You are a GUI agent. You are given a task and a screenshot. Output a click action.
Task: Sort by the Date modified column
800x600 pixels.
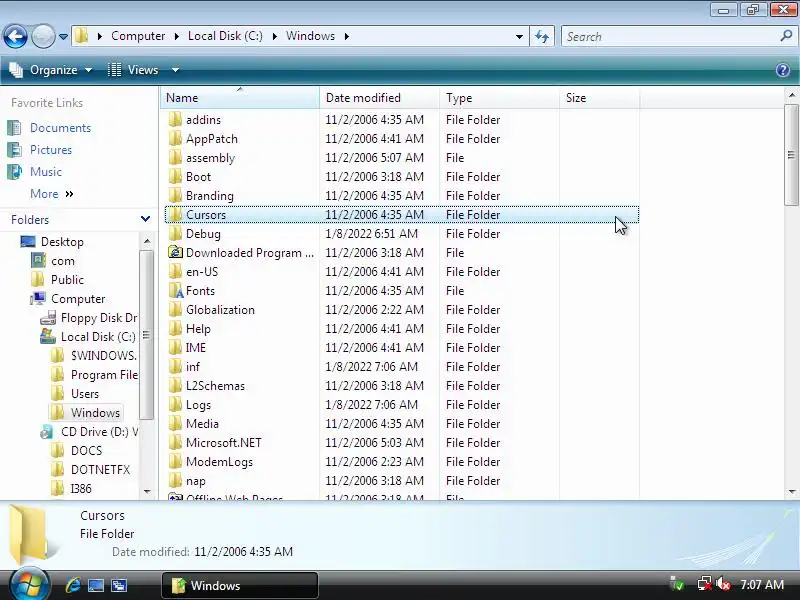pos(379,97)
